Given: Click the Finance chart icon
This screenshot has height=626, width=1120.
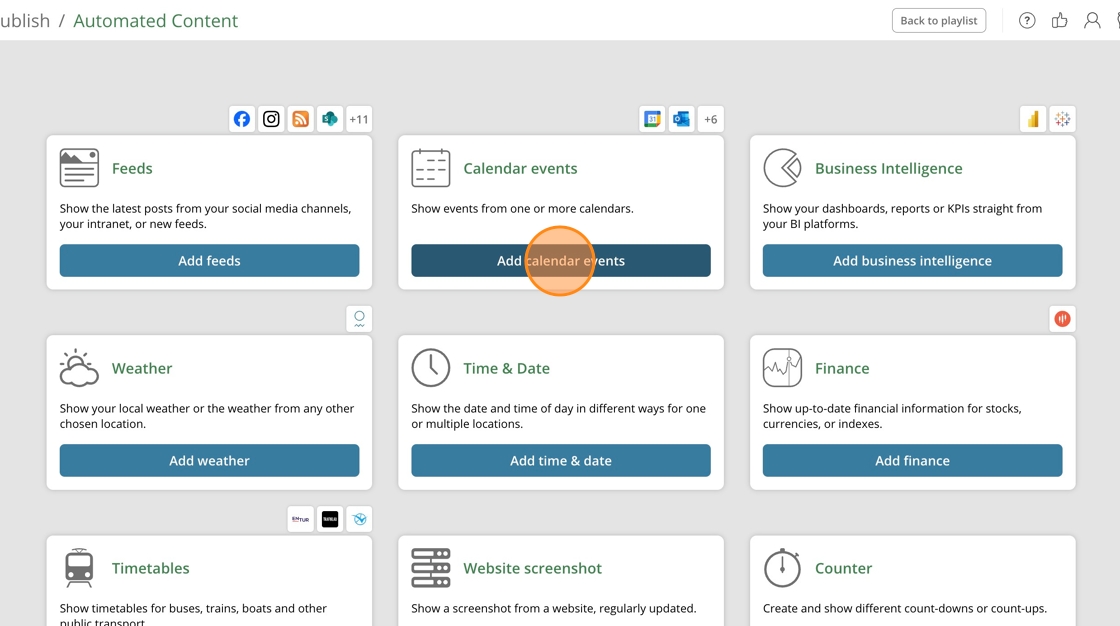Looking at the screenshot, I should tap(782, 368).
